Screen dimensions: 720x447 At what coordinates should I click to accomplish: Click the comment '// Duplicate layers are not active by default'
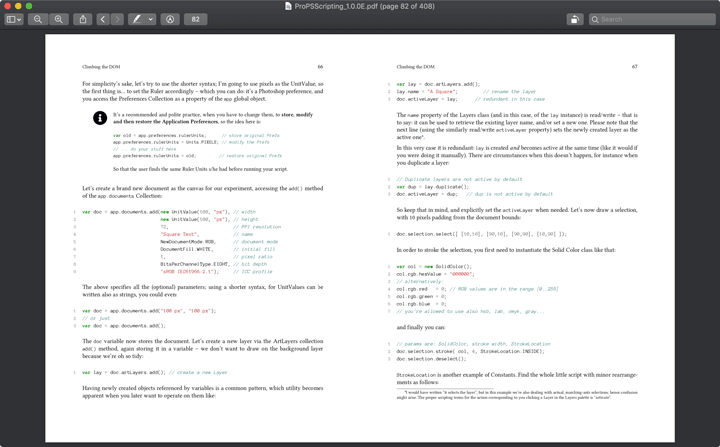pos(459,179)
